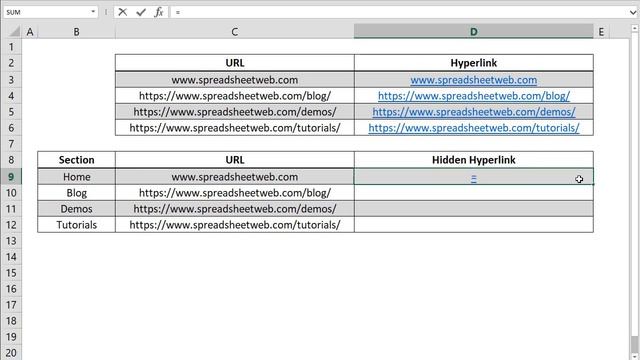This screenshot has width=640, height=360.
Task: Select C5 with the demos URL text
Action: [x=235, y=112]
